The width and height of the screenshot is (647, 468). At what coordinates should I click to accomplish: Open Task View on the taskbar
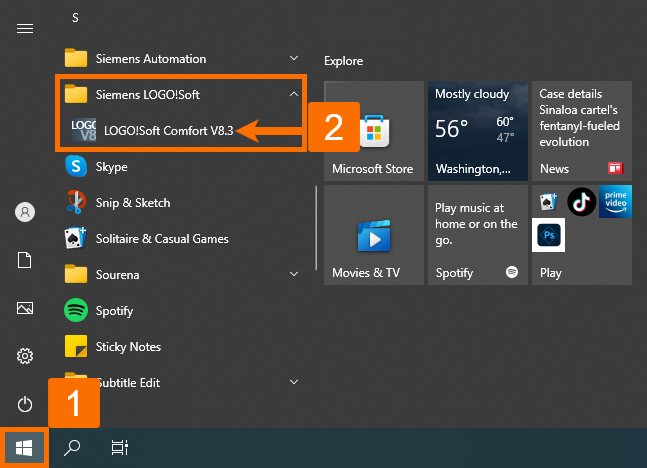(x=120, y=447)
